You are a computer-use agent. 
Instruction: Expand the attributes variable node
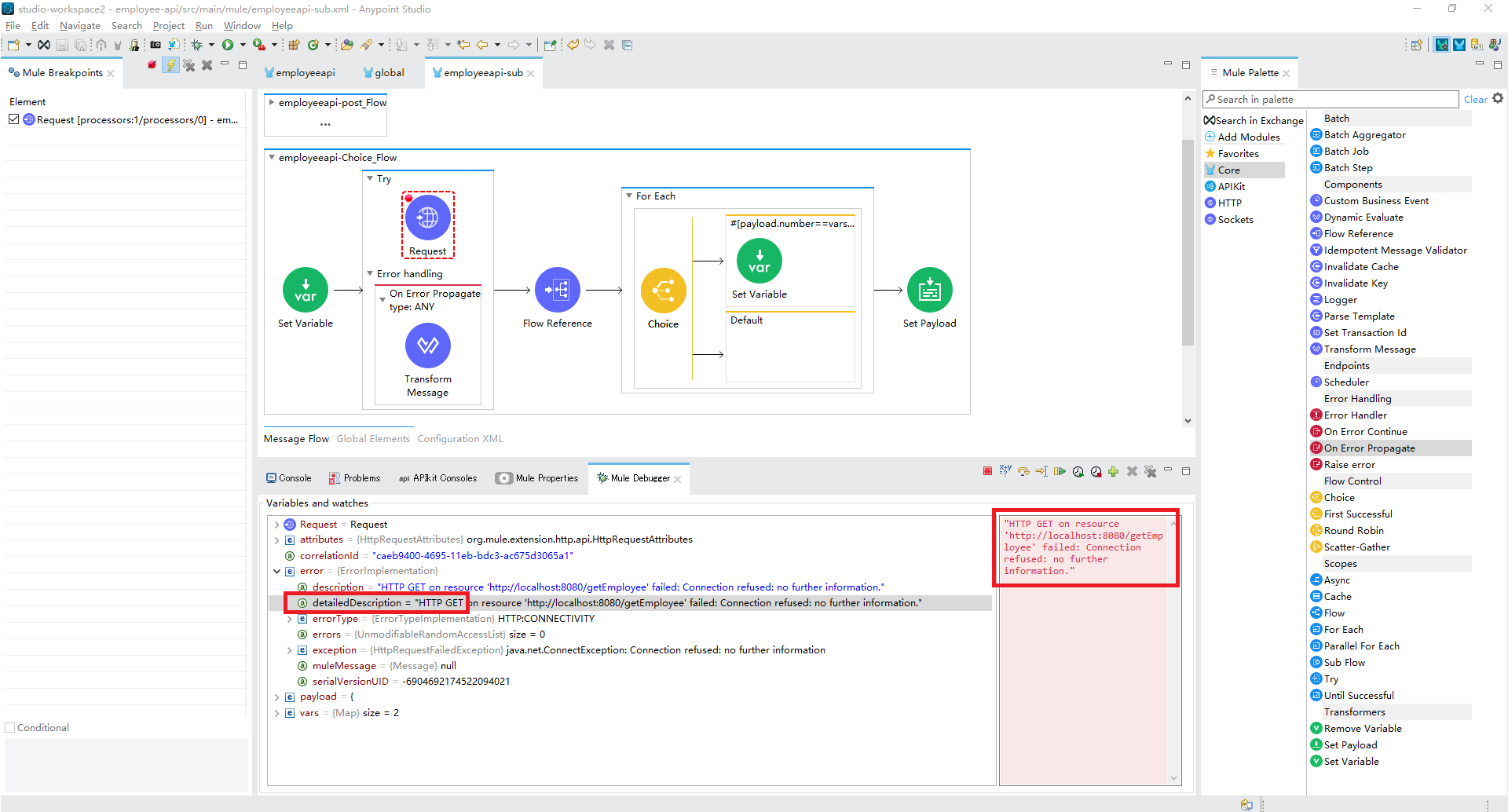tap(276, 540)
